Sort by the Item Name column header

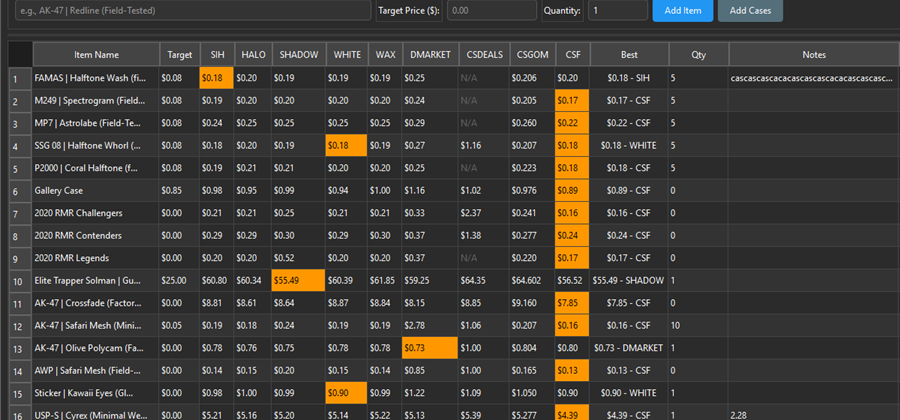click(96, 55)
